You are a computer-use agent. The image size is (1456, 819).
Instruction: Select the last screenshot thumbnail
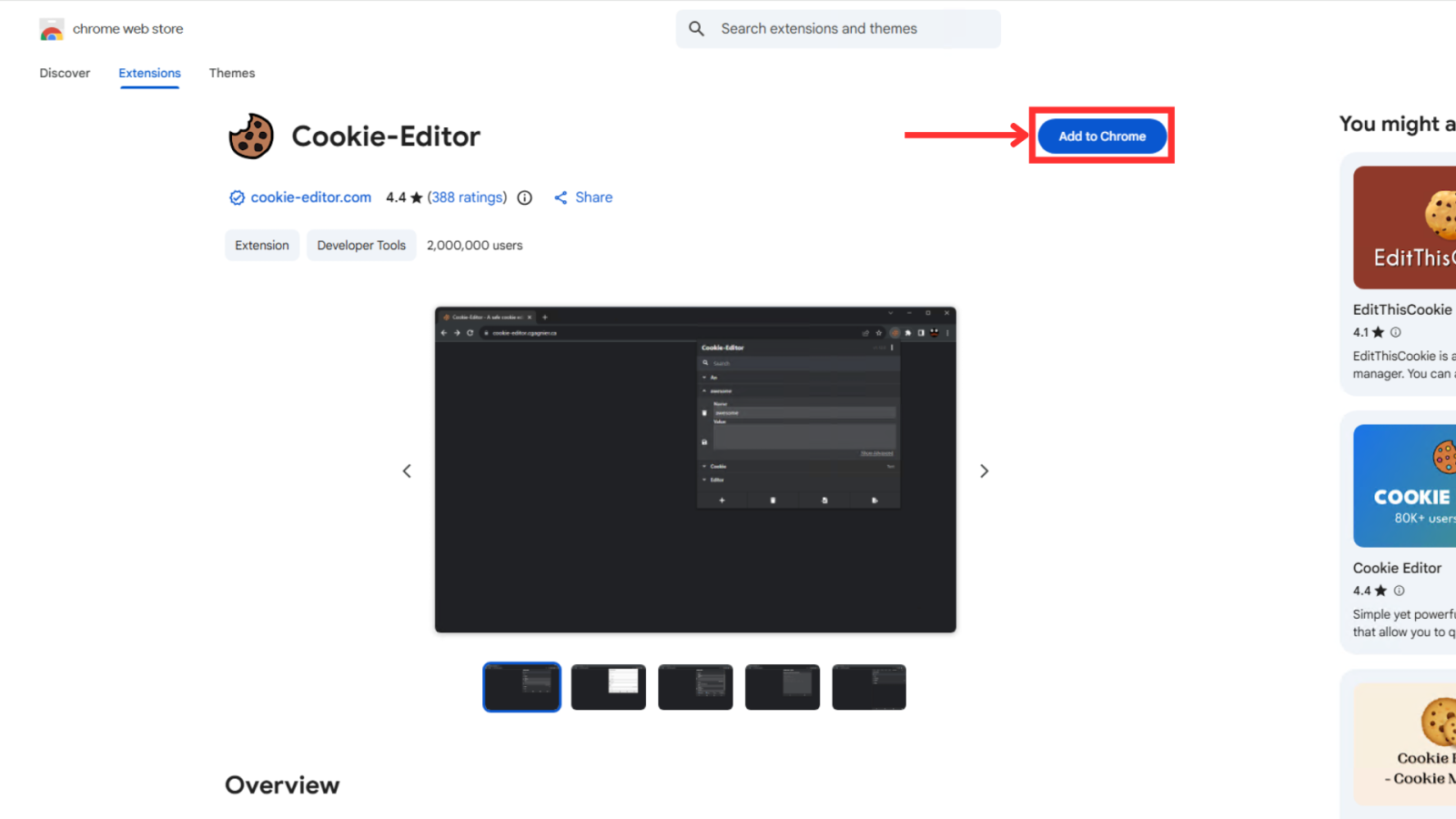click(x=869, y=687)
